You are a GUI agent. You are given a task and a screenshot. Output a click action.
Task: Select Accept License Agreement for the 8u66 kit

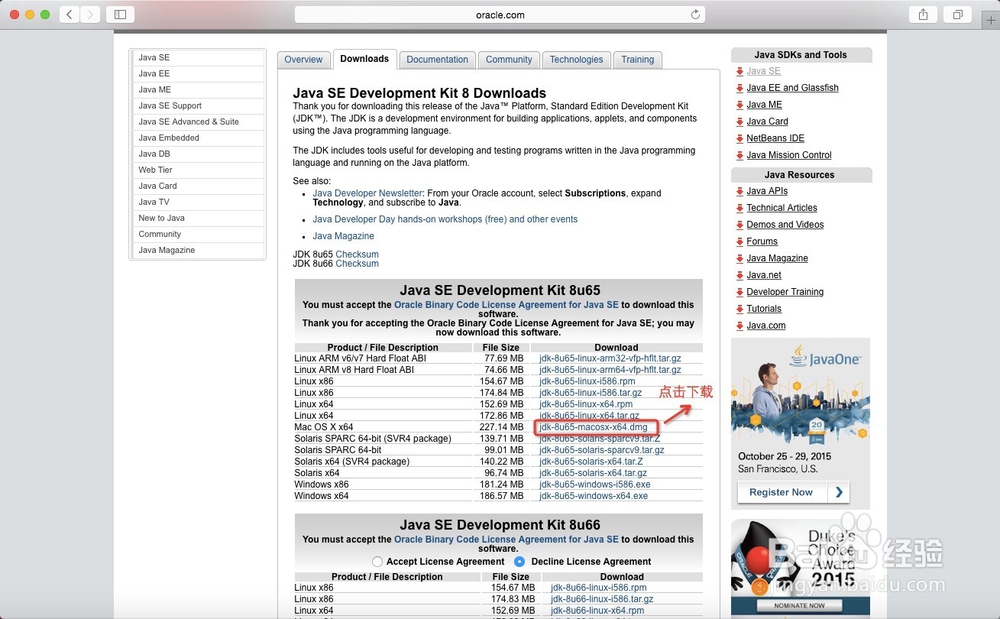tap(377, 562)
